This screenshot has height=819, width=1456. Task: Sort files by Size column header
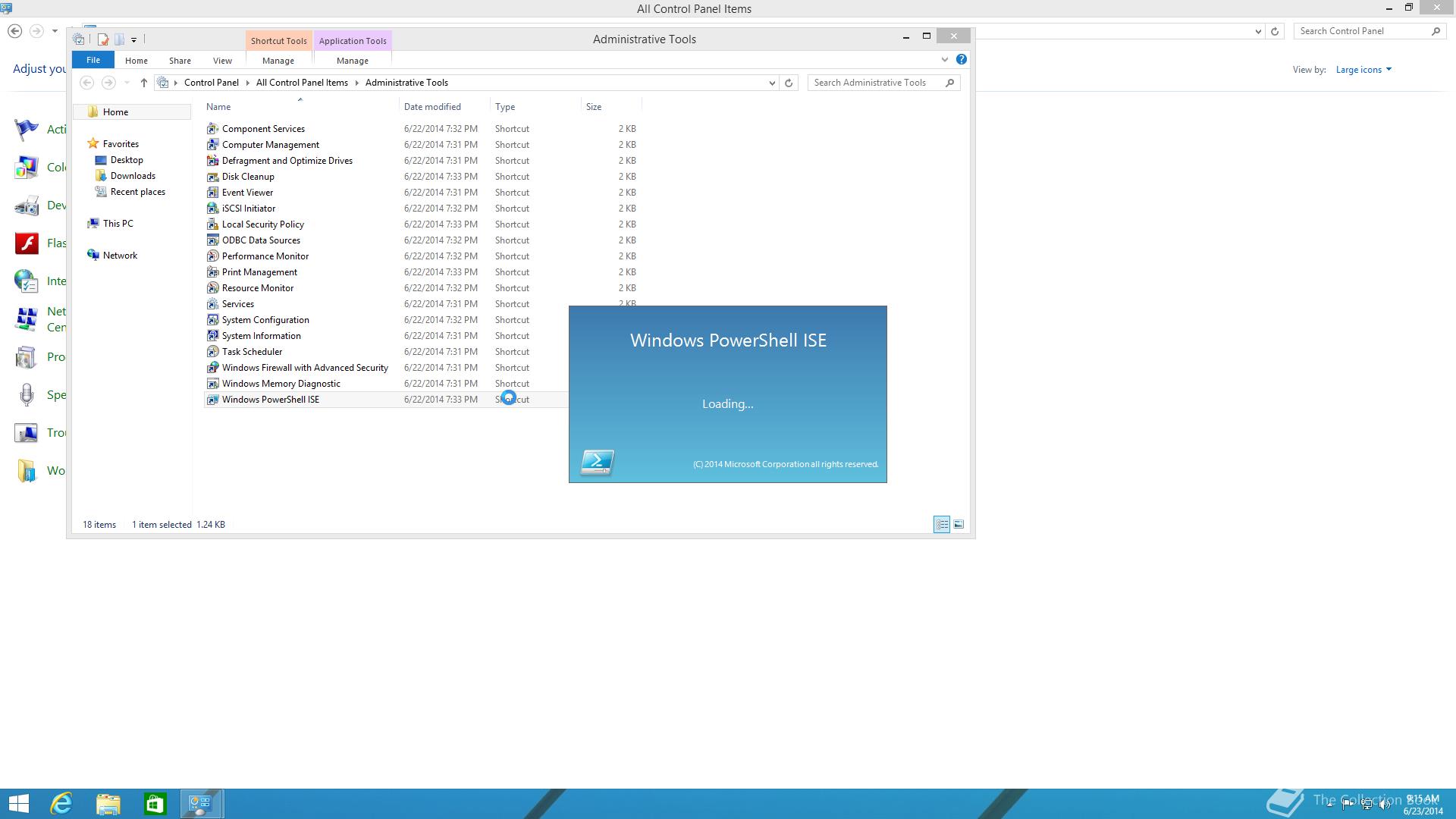(x=611, y=107)
